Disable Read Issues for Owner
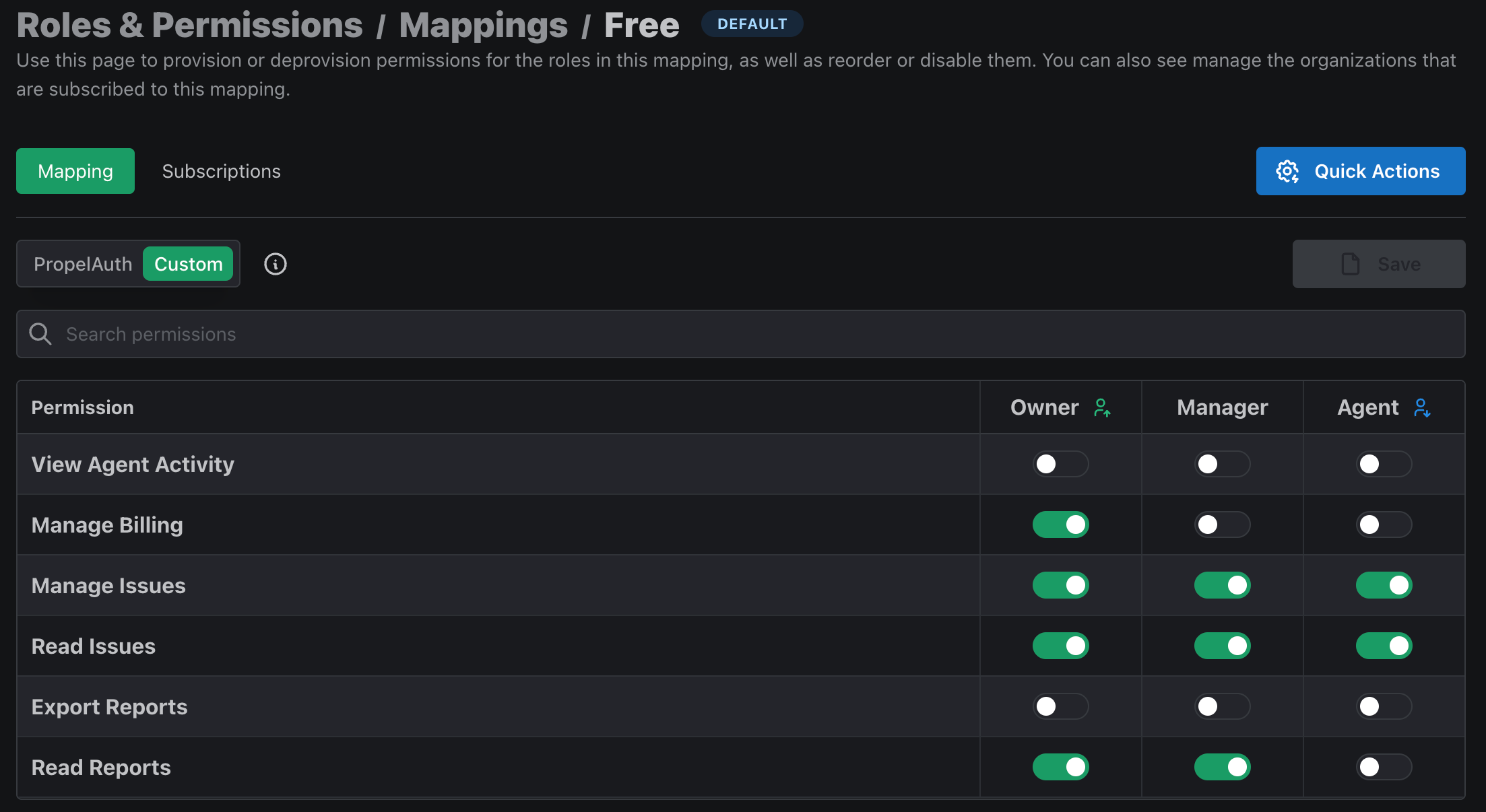This screenshot has width=1486, height=812. point(1060,646)
